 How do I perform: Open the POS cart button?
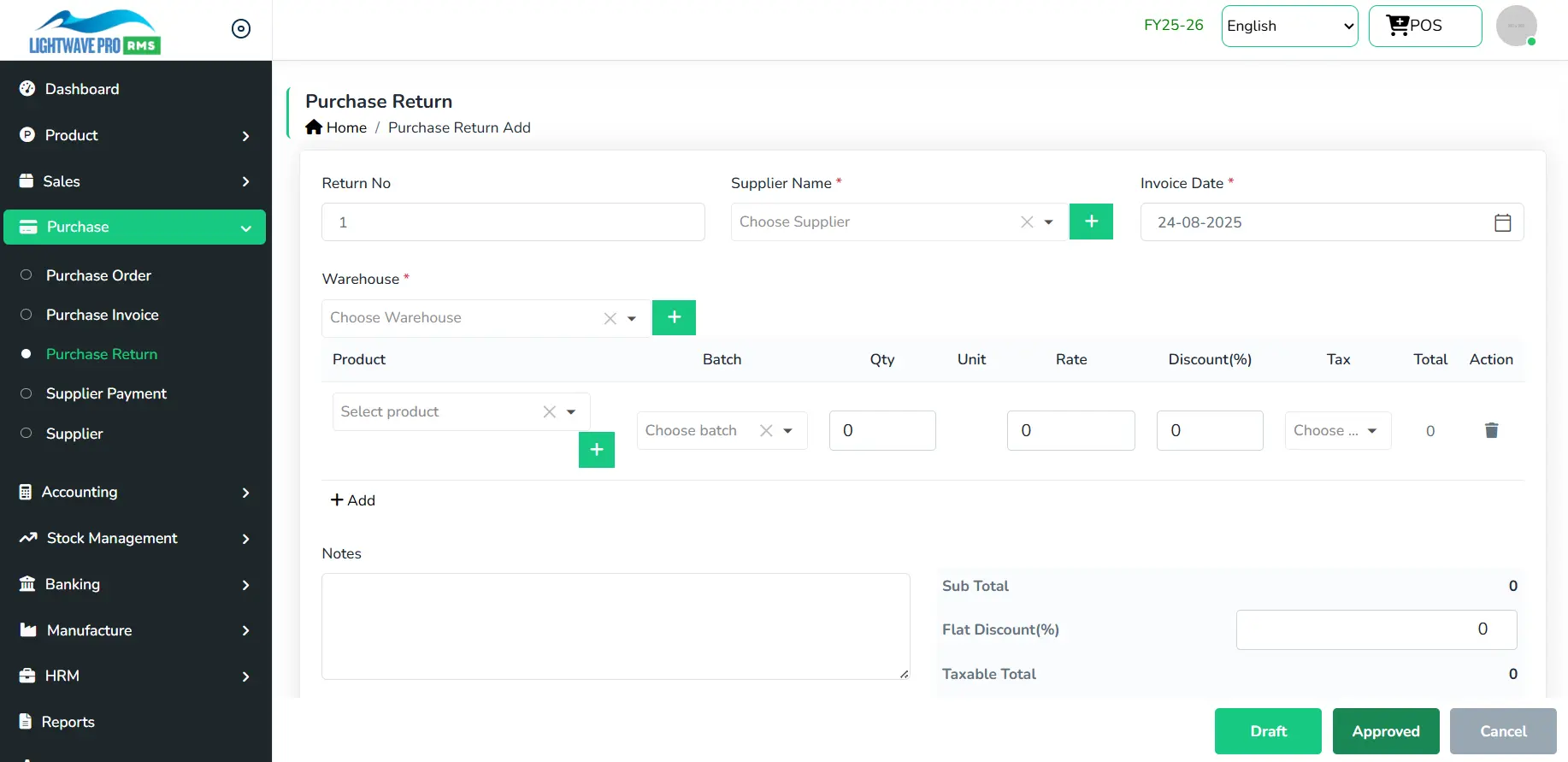(1424, 26)
